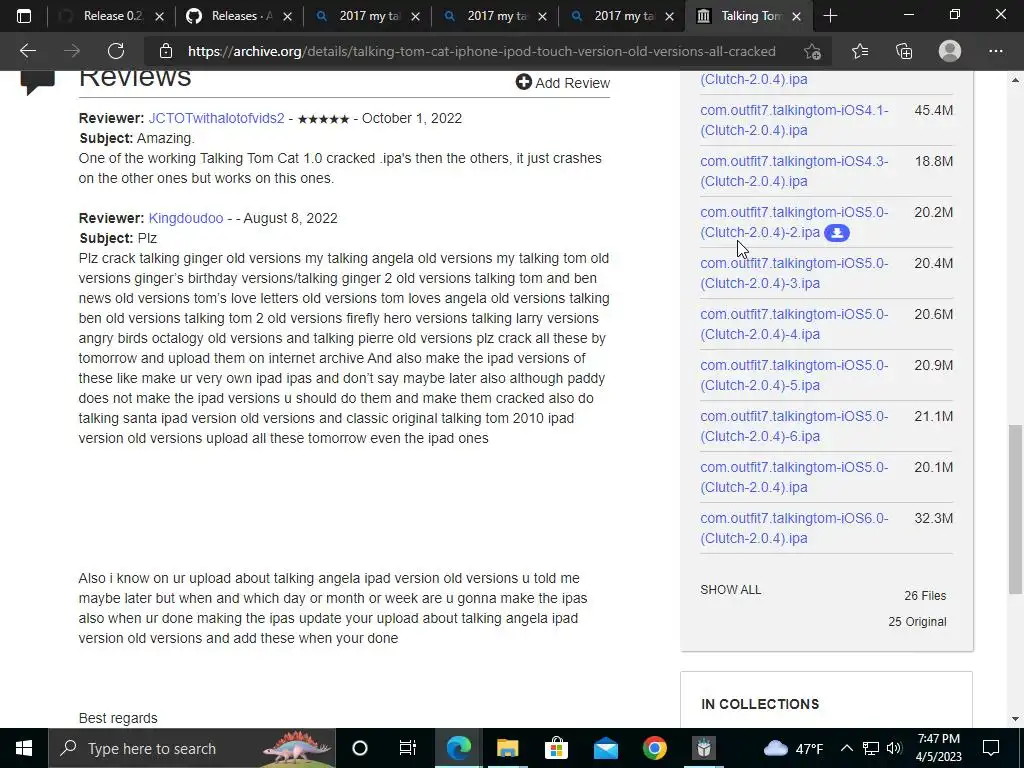1024x768 pixels.
Task: Download com.outfit7.talkingtom-iOS4.1 ipa file
Action: click(x=794, y=120)
